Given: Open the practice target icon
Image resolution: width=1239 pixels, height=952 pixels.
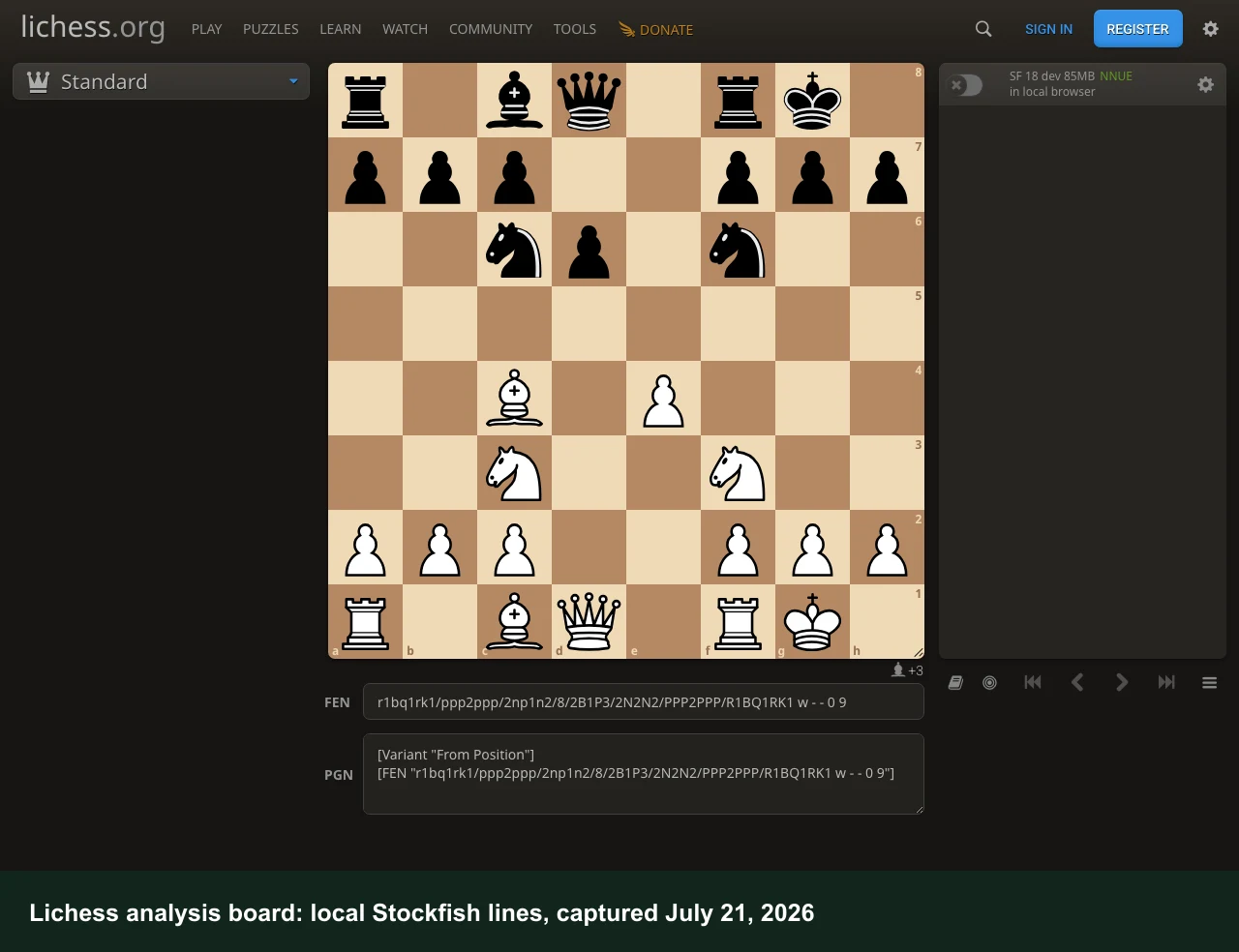Looking at the screenshot, I should pyautogui.click(x=989, y=682).
